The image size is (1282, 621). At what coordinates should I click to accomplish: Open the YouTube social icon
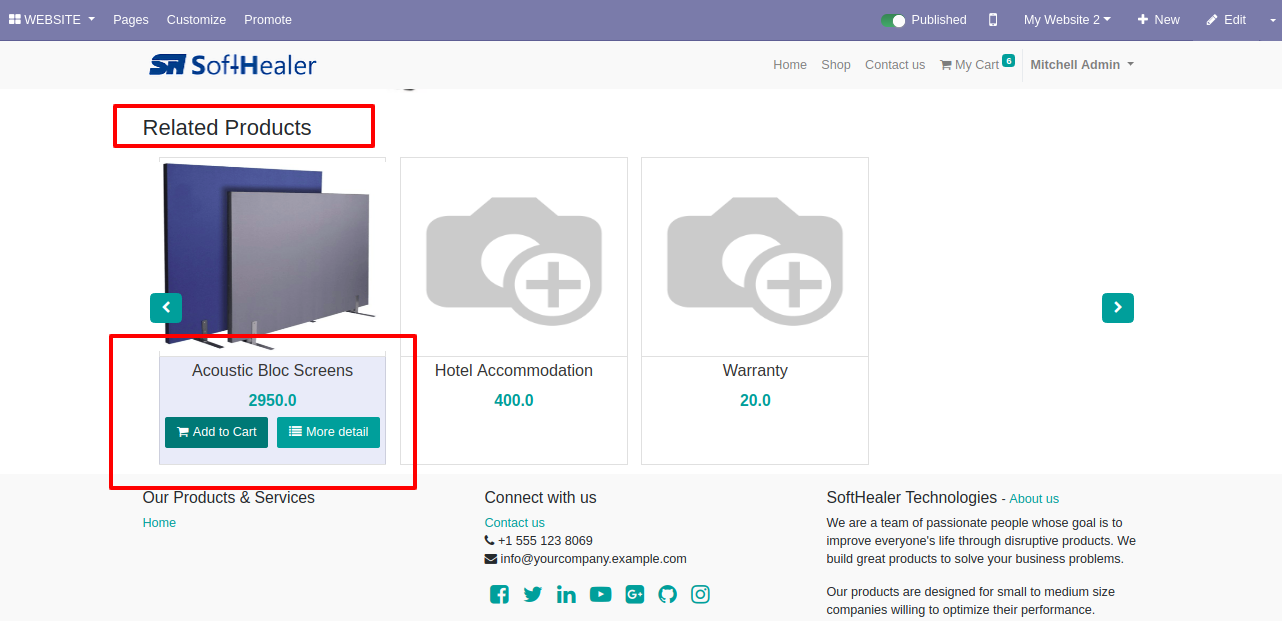(600, 595)
